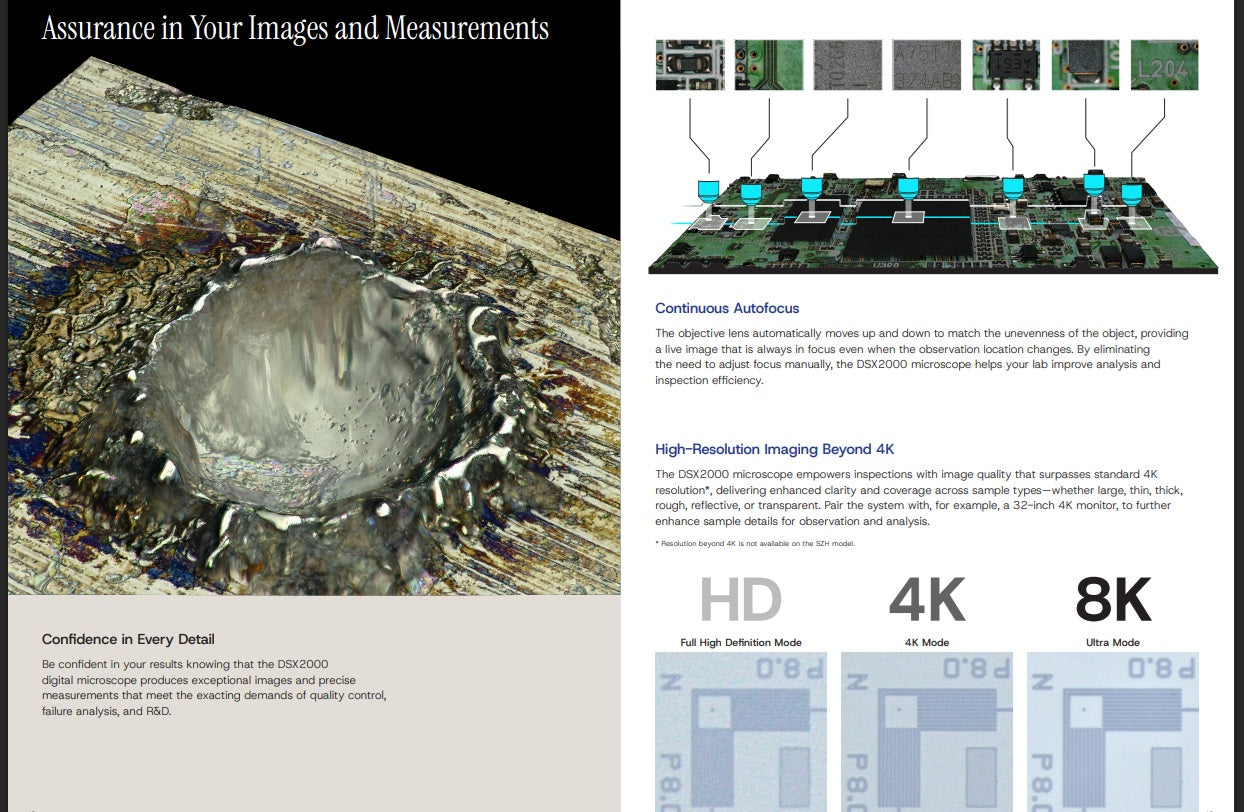Select the cyan lens over the large central chip
The width and height of the screenshot is (1244, 812).
click(x=908, y=188)
